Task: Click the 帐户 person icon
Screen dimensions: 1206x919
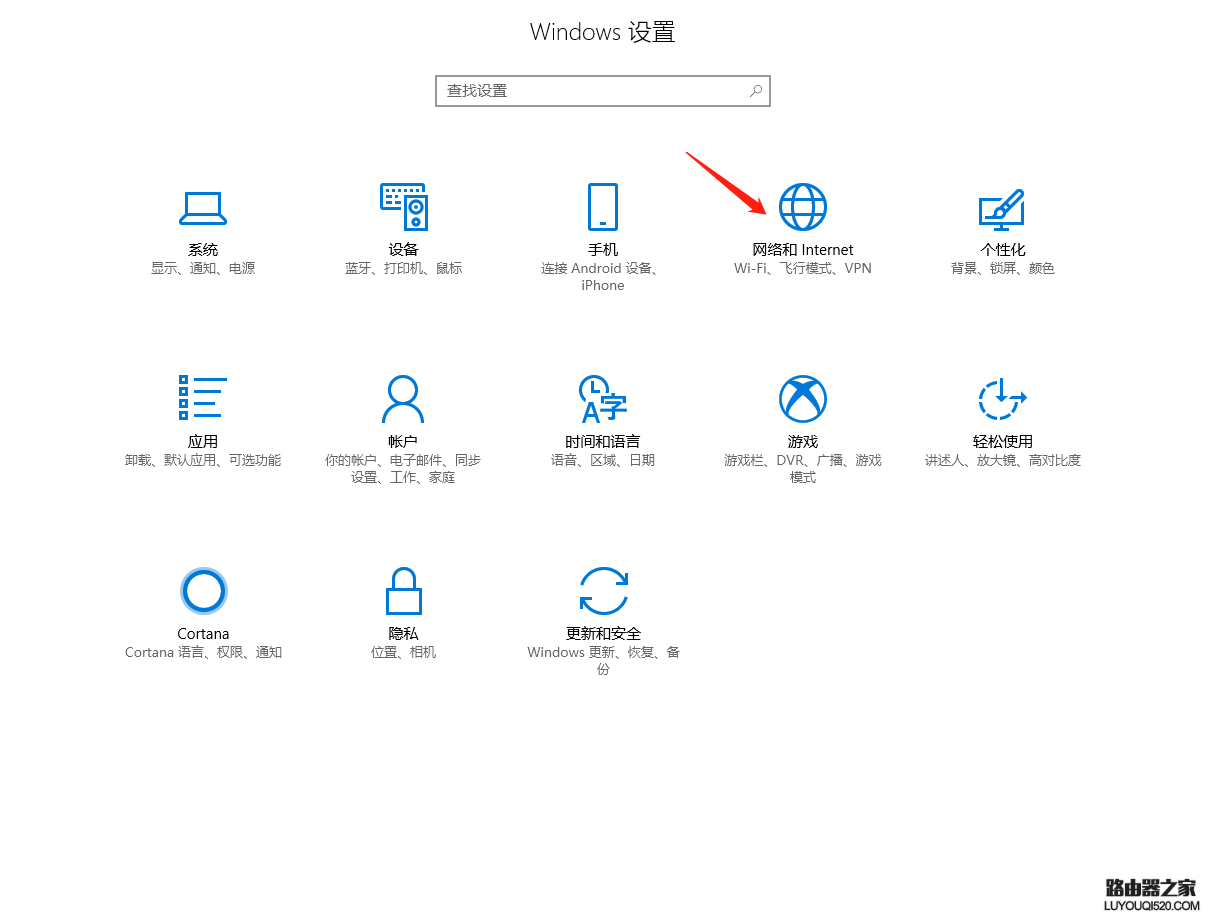Action: coord(403,399)
